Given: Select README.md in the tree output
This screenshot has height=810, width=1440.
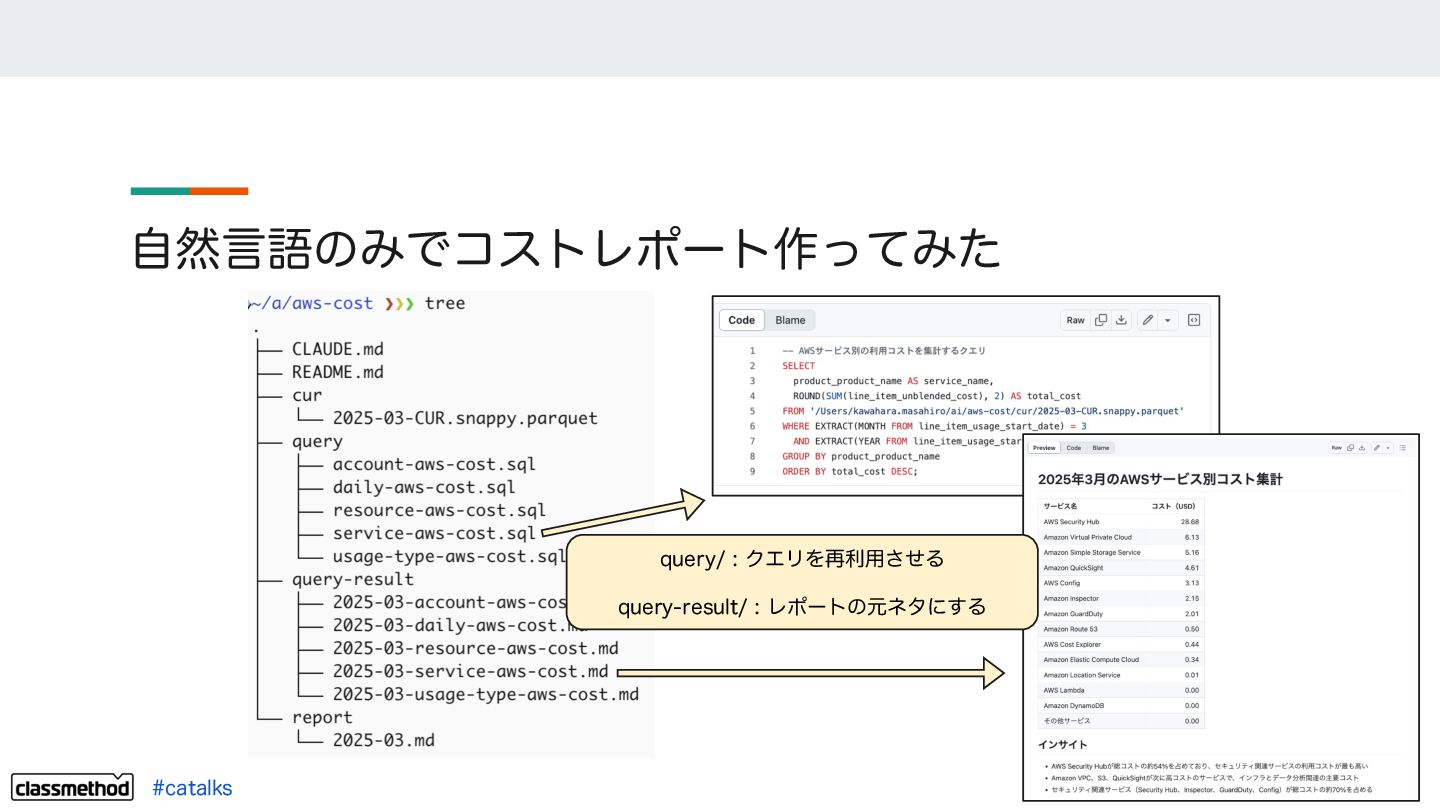Looking at the screenshot, I should 338,372.
